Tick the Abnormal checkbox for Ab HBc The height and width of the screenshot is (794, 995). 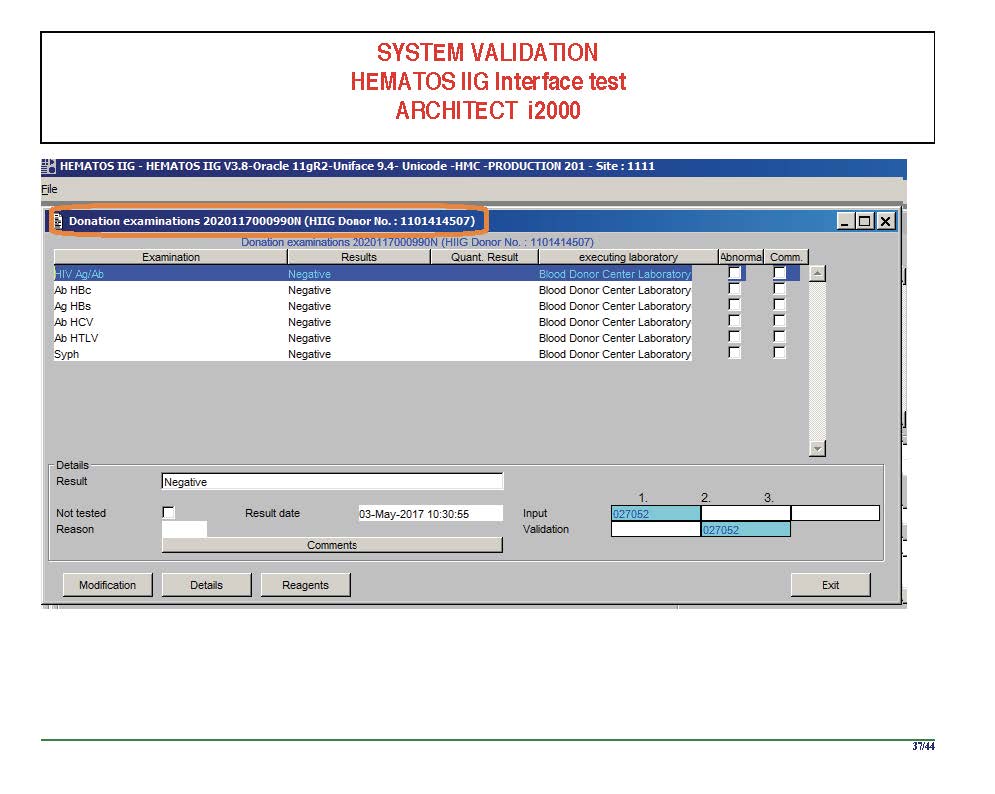pos(735,290)
